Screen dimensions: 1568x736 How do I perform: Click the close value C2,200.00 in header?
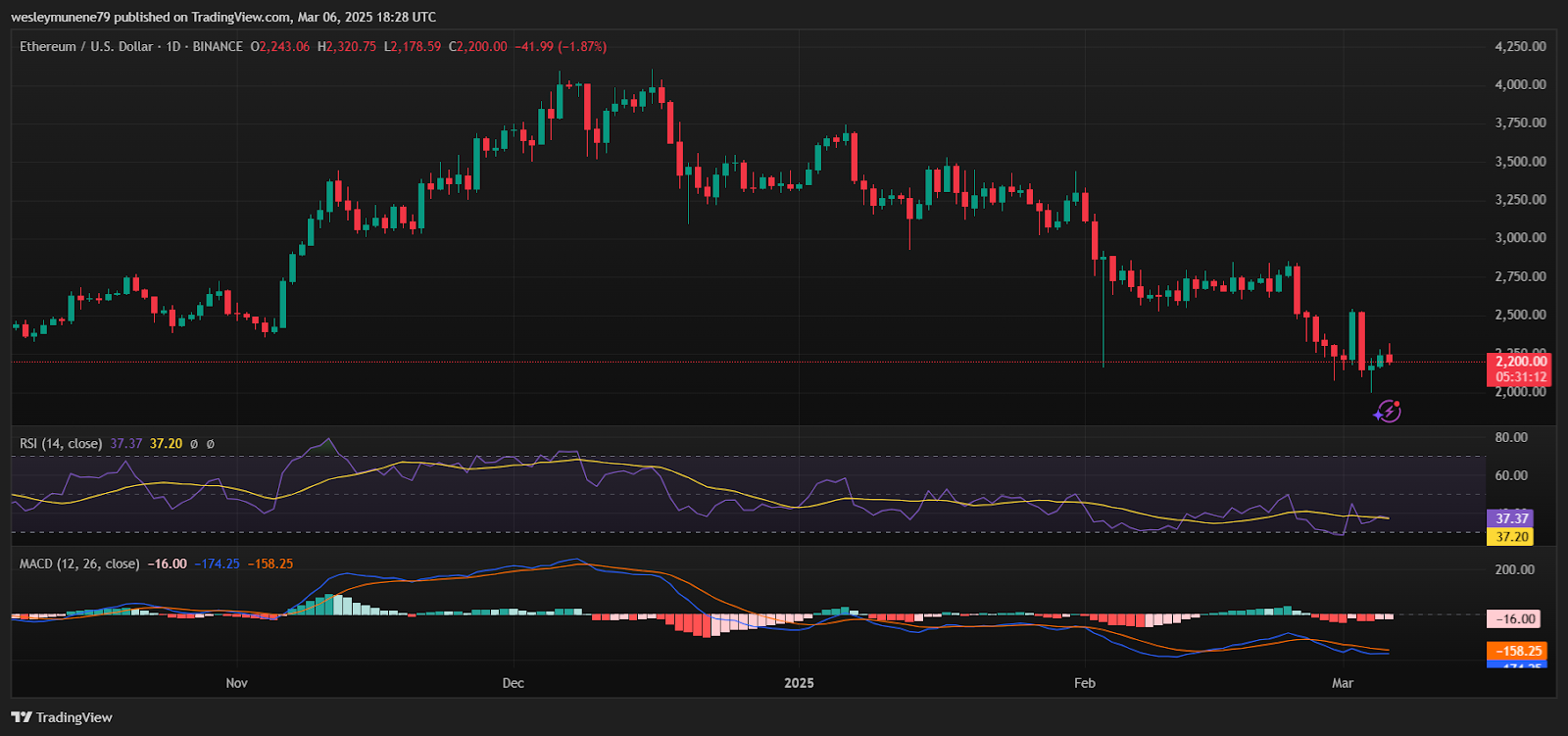(x=478, y=46)
